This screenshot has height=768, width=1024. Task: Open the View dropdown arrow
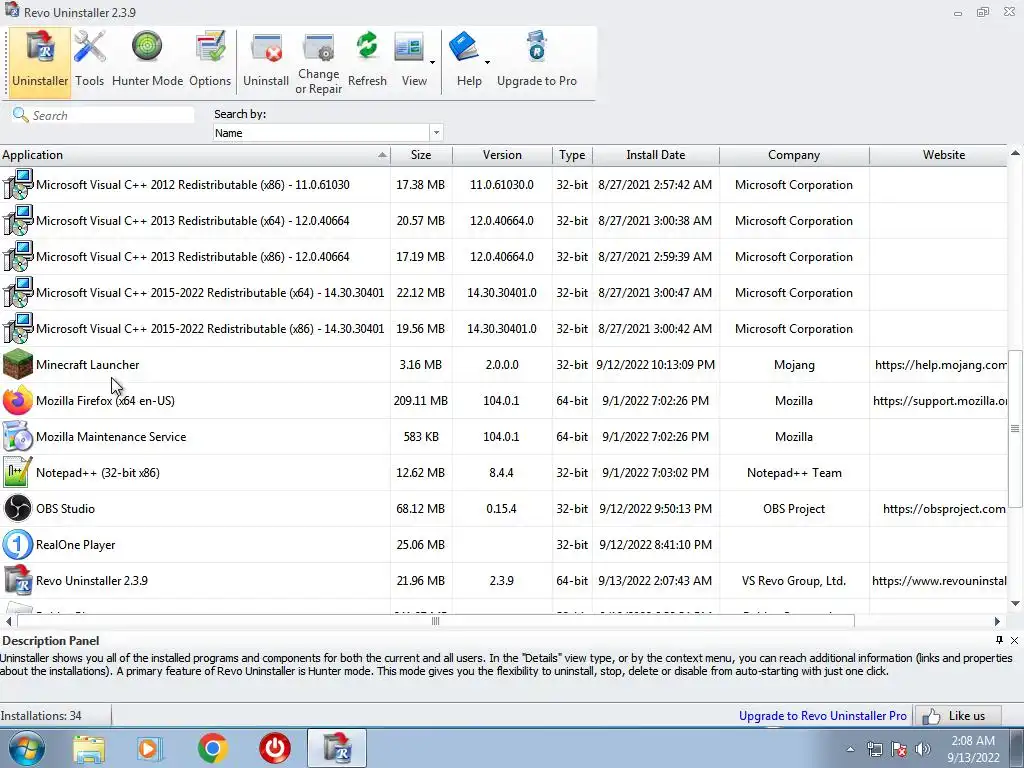click(x=432, y=63)
